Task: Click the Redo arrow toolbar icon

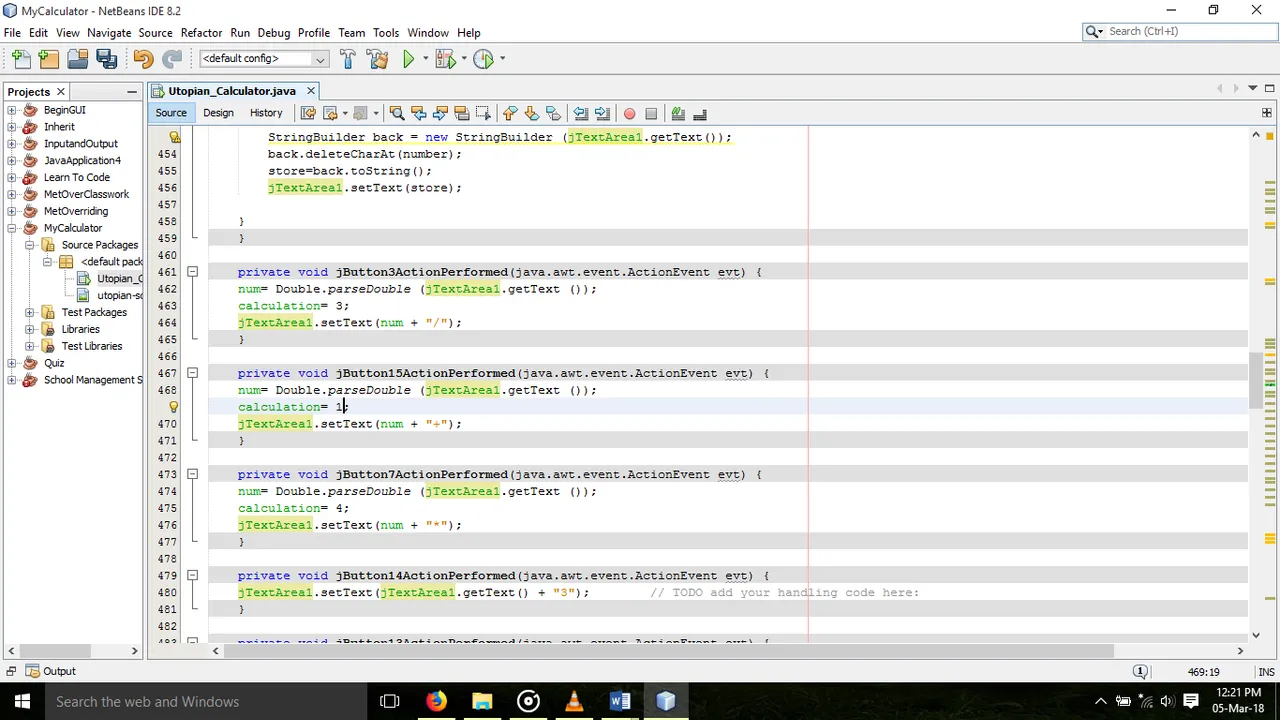Action: tap(172, 59)
